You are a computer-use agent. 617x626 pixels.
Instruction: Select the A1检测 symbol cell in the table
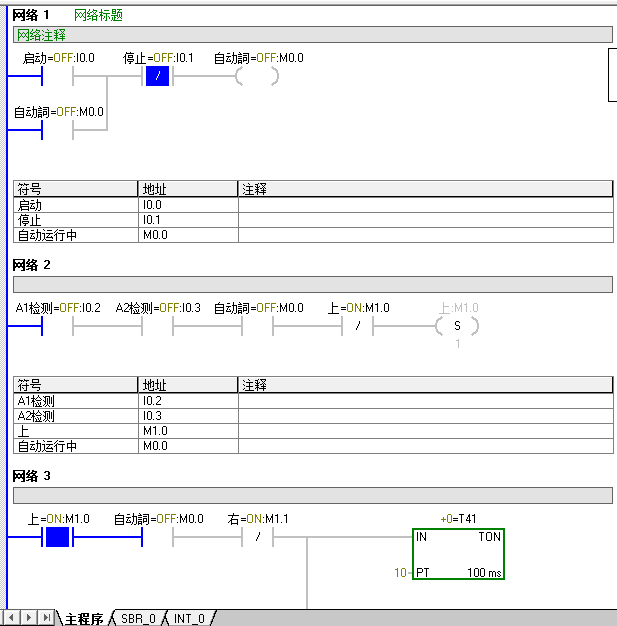coord(75,401)
